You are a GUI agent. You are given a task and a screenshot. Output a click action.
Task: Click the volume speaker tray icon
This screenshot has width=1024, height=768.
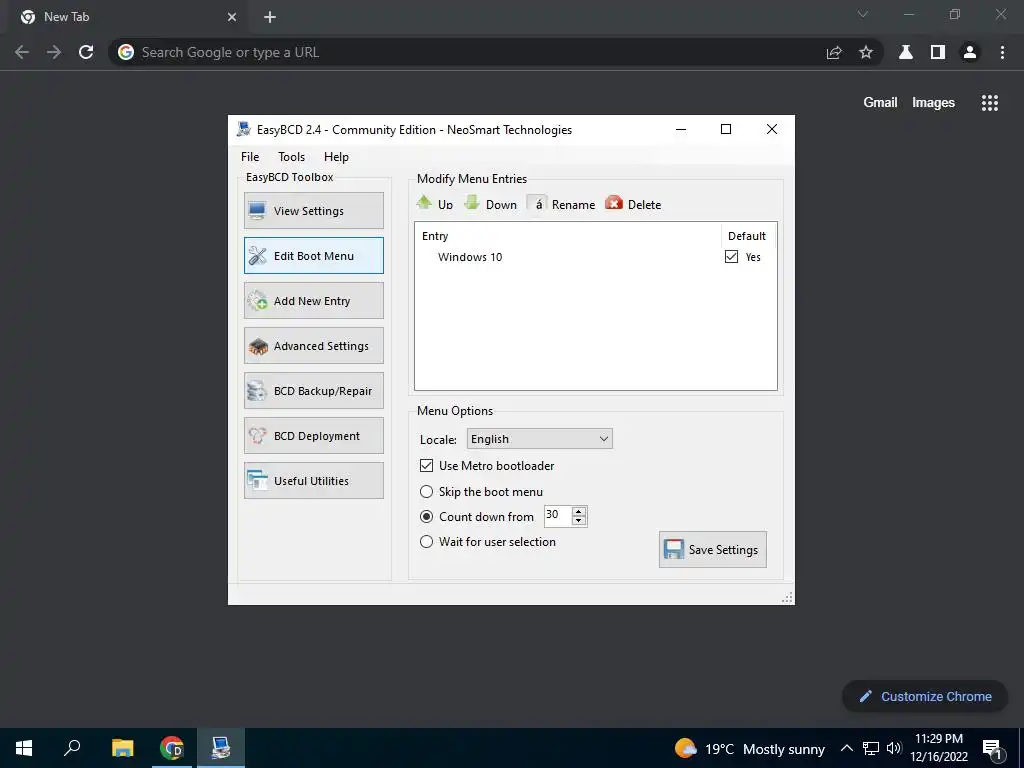tap(894, 748)
